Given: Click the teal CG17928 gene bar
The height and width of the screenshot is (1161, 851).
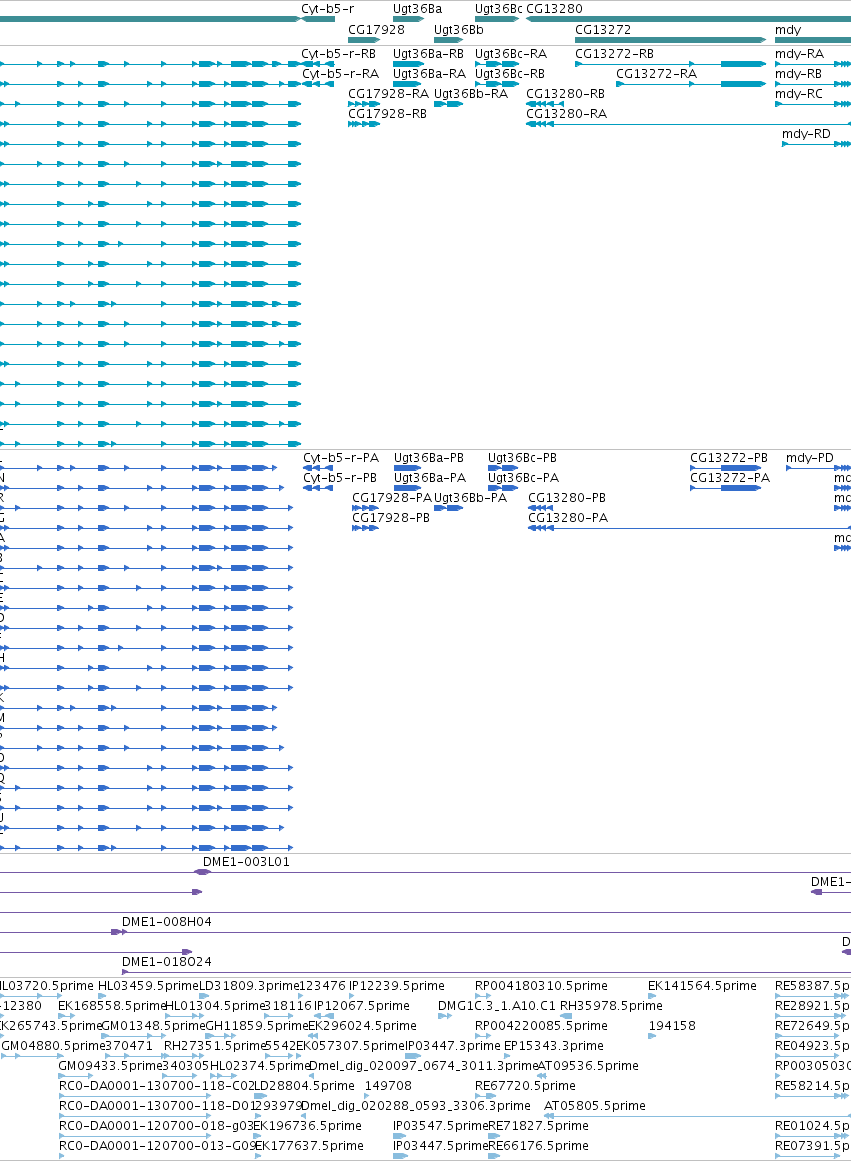Looking at the screenshot, I should click(x=364, y=40).
